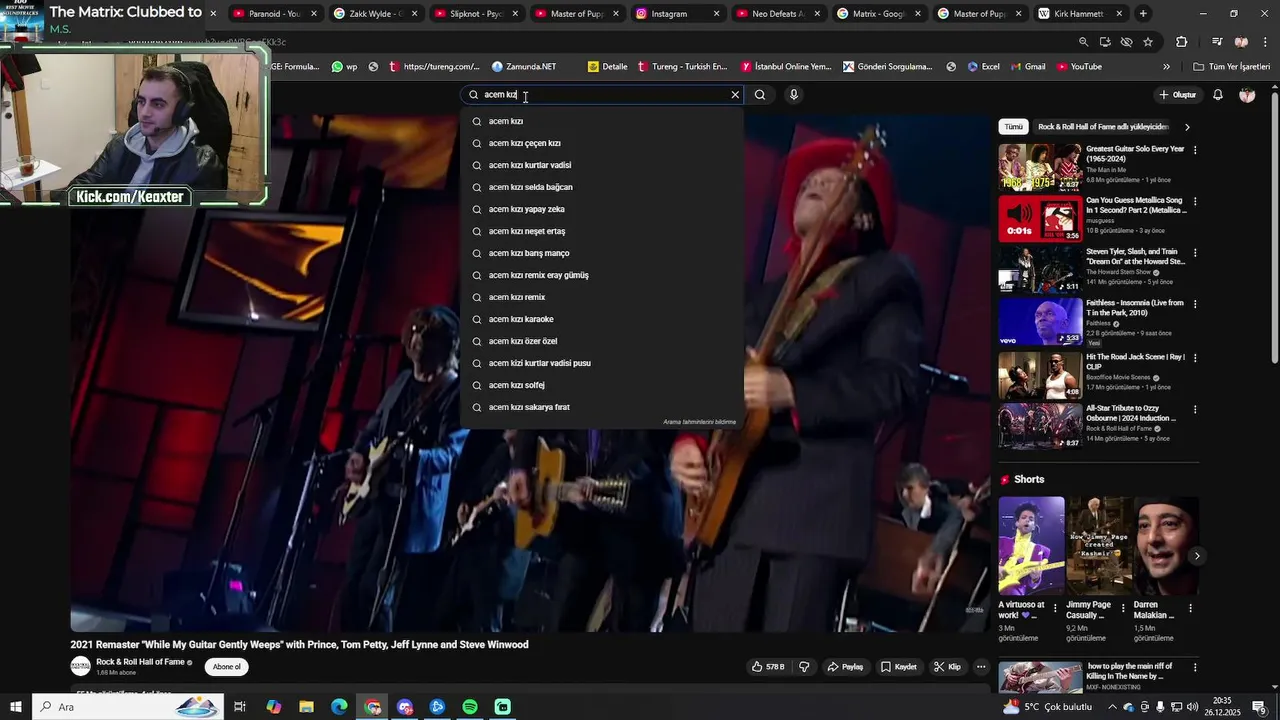1280x720 pixels.
Task: Open options for Steven Tyler, Slash, and Train video
Action: coord(1194,252)
